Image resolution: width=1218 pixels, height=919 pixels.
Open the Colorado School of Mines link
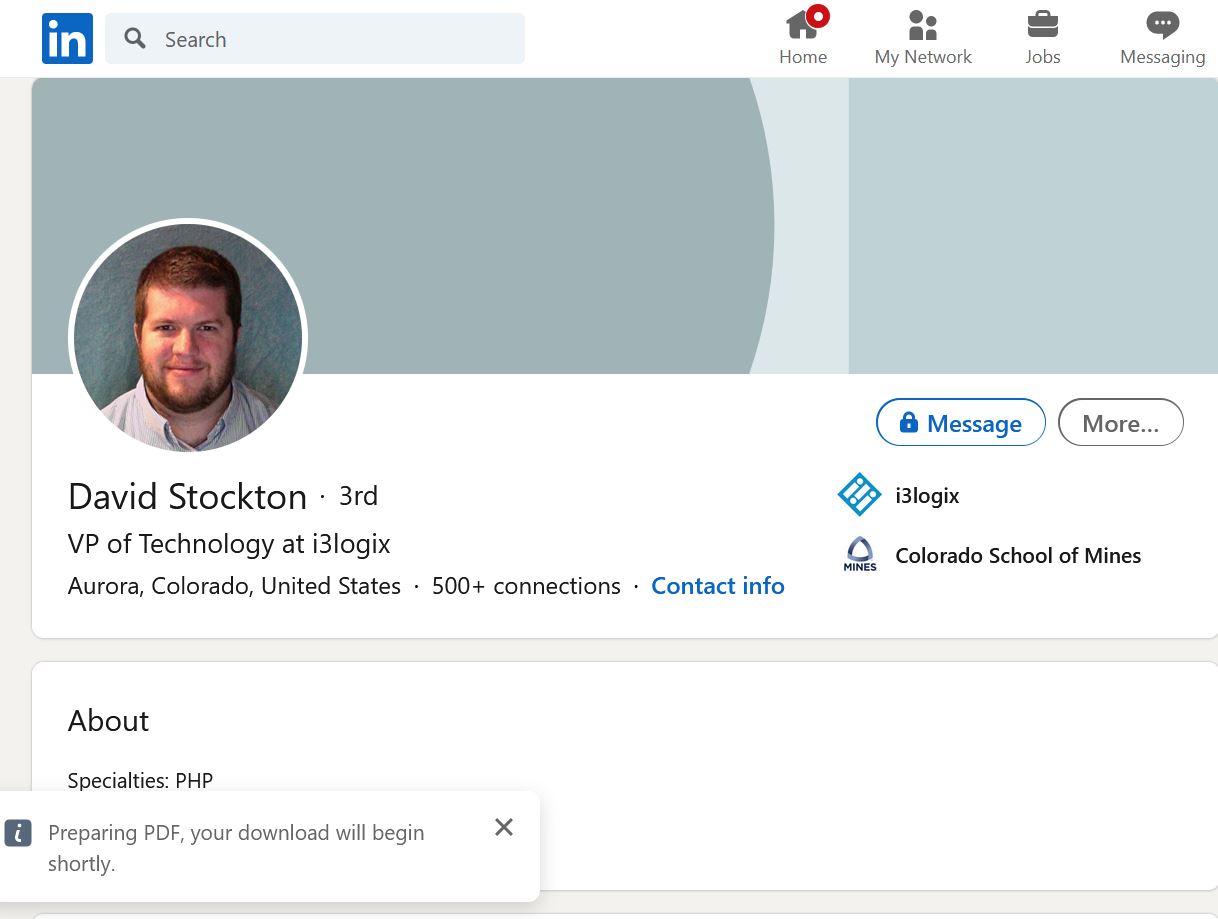(x=1017, y=556)
